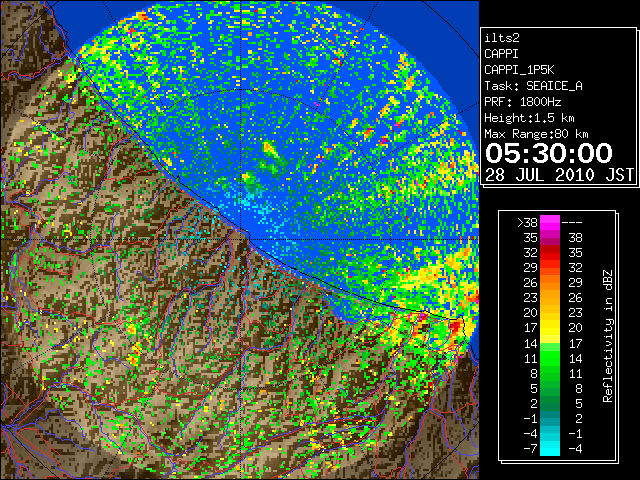Click the "PRF: 1800Hz" text line
This screenshot has width=640, height=480.
pyautogui.click(x=522, y=102)
